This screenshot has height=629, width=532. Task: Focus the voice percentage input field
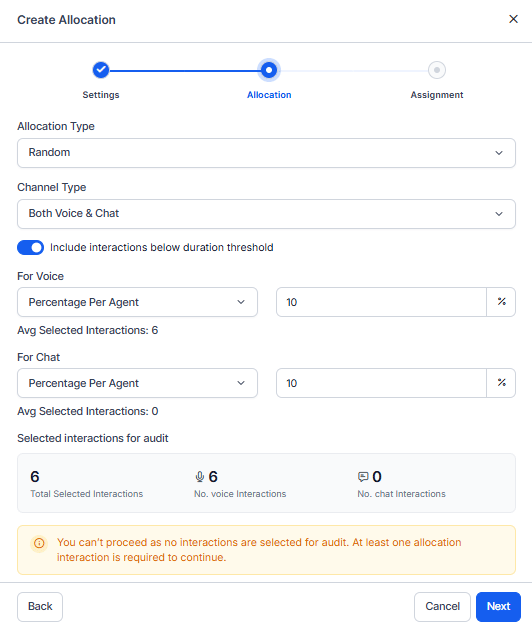point(381,302)
